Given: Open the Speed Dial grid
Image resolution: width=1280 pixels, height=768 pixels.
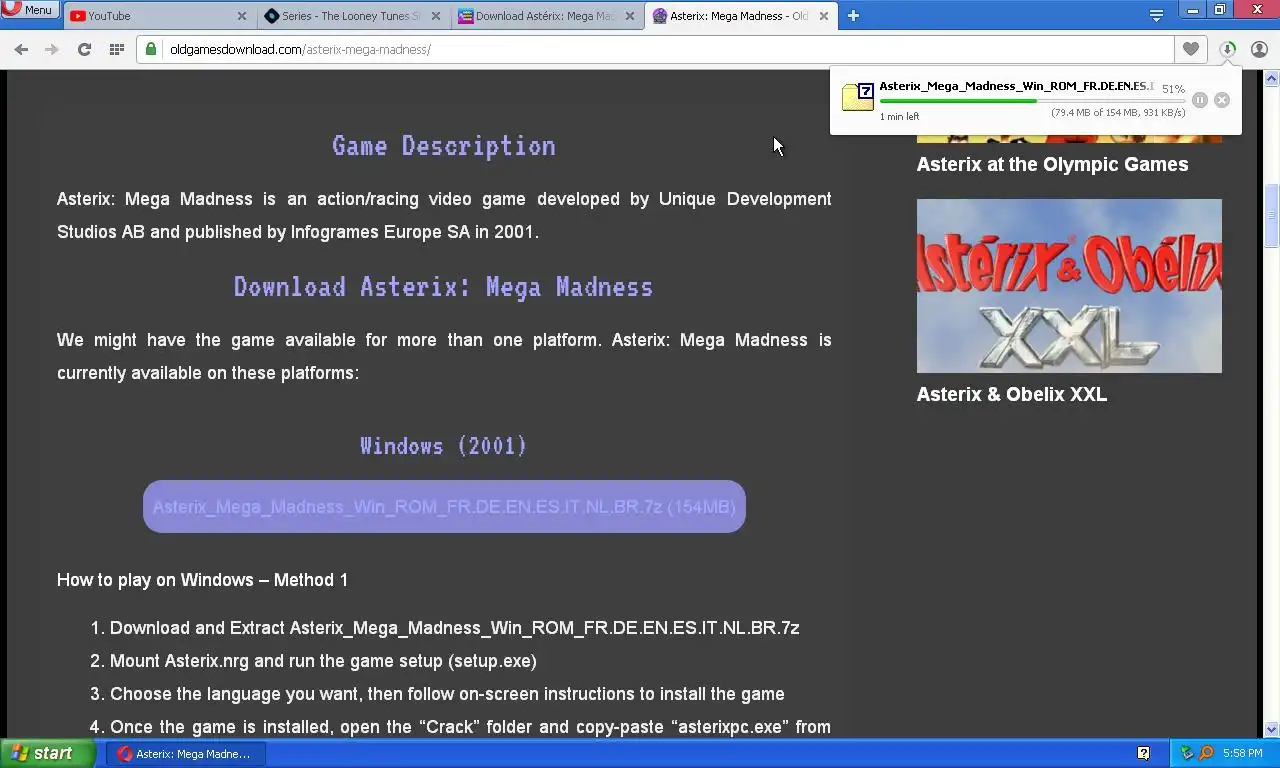Looking at the screenshot, I should [117, 49].
